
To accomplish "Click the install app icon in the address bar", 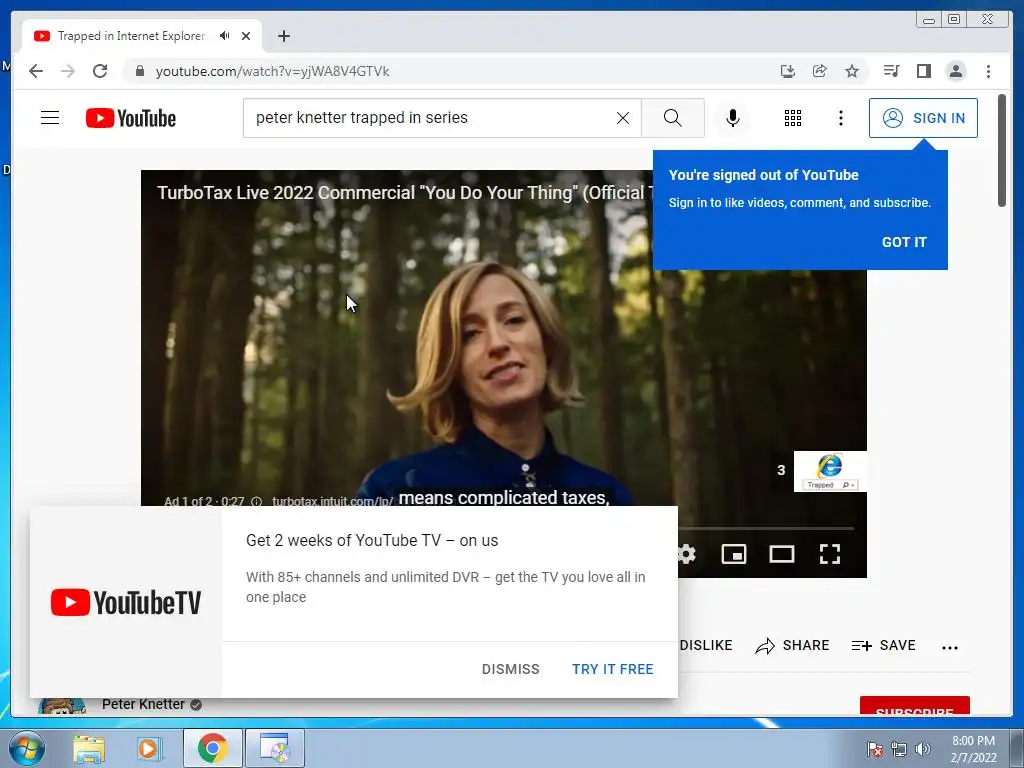I will tap(788, 71).
